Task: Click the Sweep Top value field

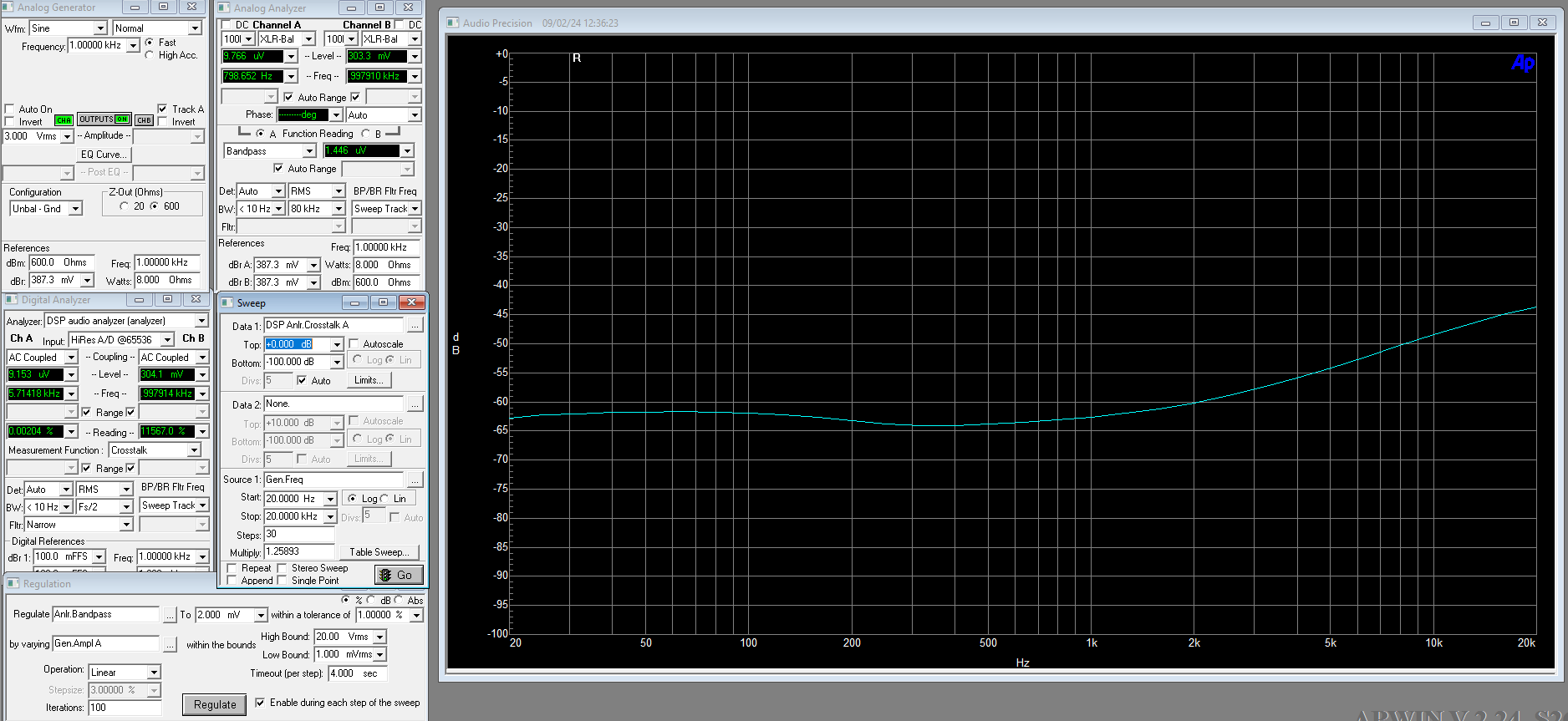Action: [x=298, y=344]
